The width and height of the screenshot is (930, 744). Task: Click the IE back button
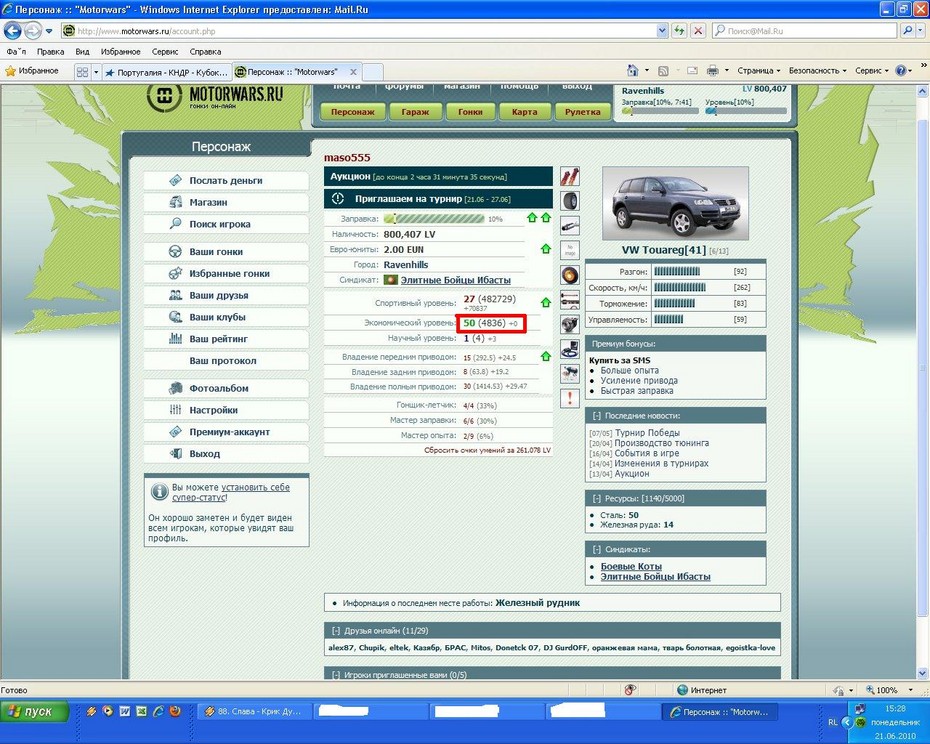pos(13,30)
